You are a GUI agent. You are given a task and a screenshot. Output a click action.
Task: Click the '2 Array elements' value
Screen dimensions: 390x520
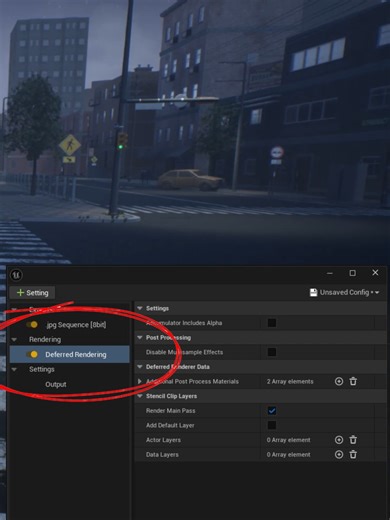click(x=290, y=381)
